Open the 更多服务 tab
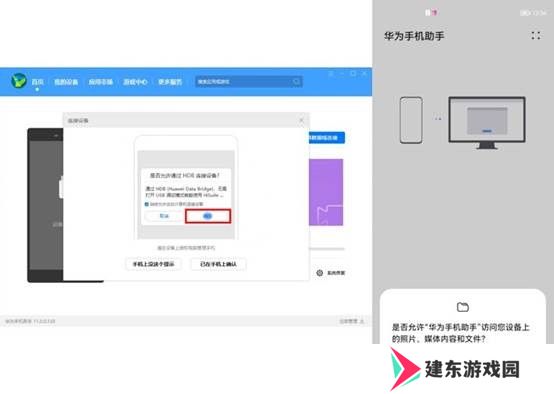554x394 pixels. (170, 82)
